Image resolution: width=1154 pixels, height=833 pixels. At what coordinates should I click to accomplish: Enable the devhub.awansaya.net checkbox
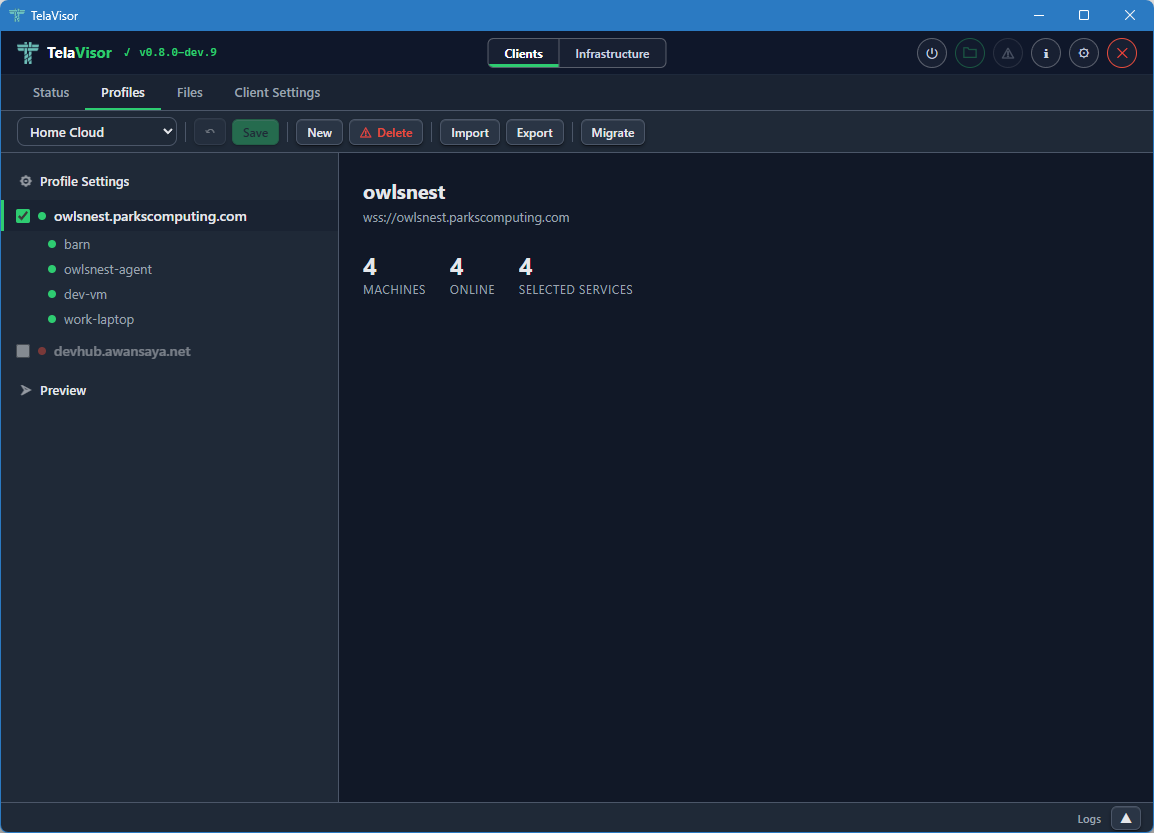tap(22, 351)
